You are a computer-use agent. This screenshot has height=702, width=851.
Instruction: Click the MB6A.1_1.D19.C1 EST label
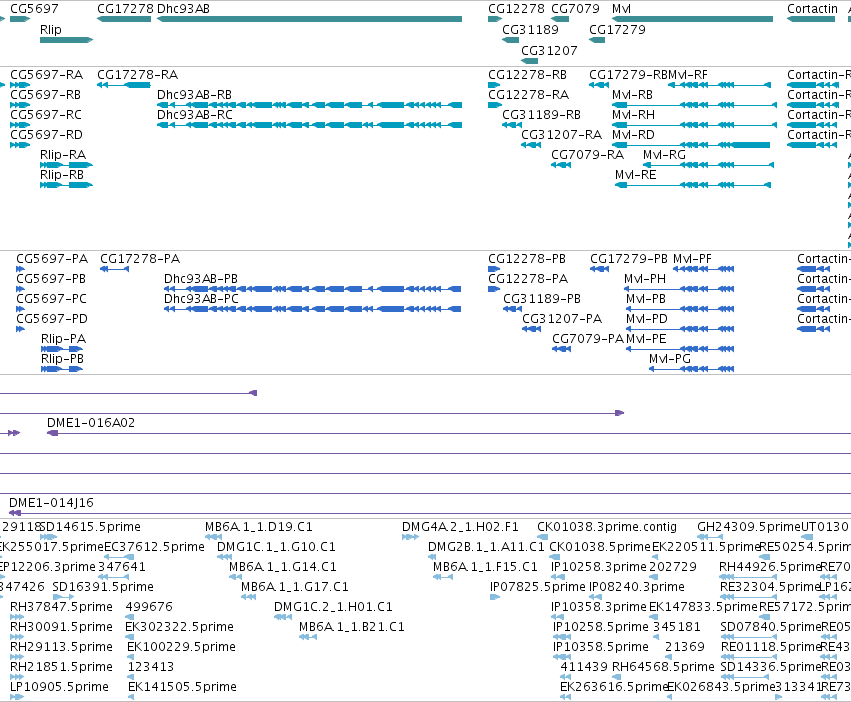tap(259, 527)
